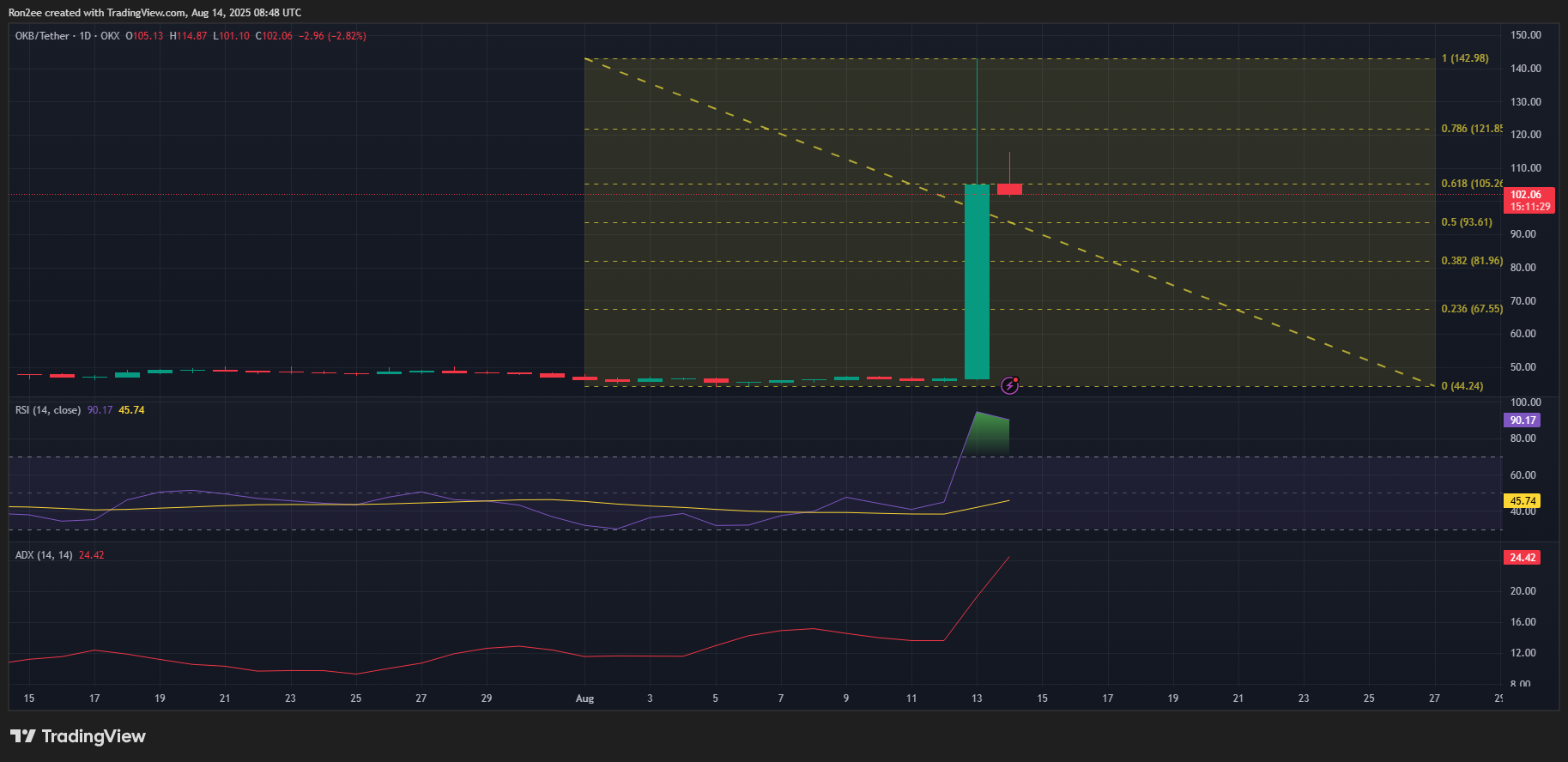Screen dimensions: 1568x762
Task: Click the RSI (14, close) indicator legend
Action: pyautogui.click(x=48, y=410)
